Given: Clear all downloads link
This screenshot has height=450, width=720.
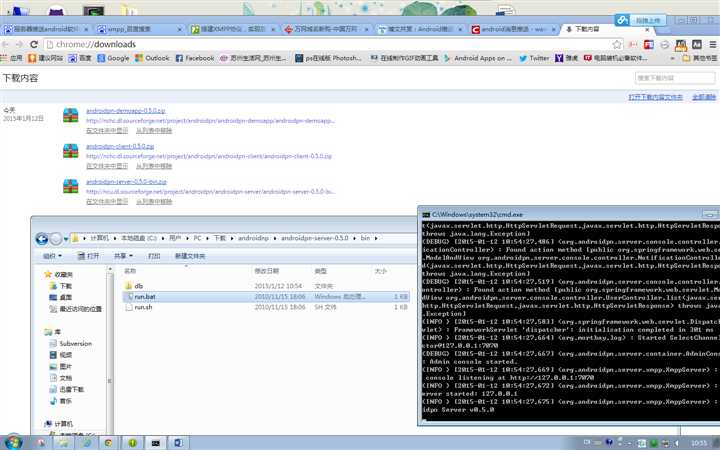Looking at the screenshot, I should [x=704, y=97].
